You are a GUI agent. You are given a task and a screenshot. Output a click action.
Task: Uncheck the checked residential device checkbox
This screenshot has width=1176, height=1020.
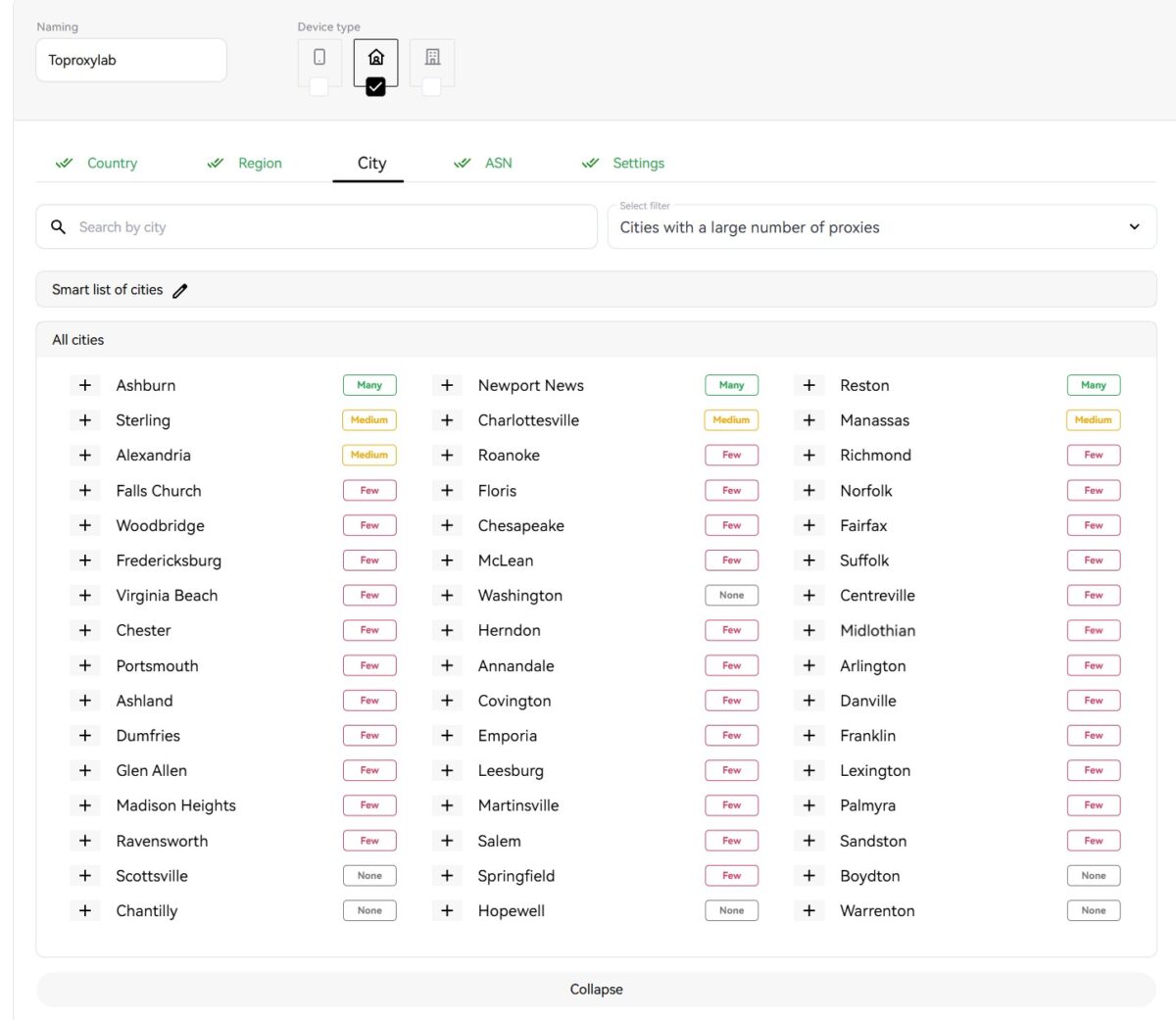pos(375,87)
